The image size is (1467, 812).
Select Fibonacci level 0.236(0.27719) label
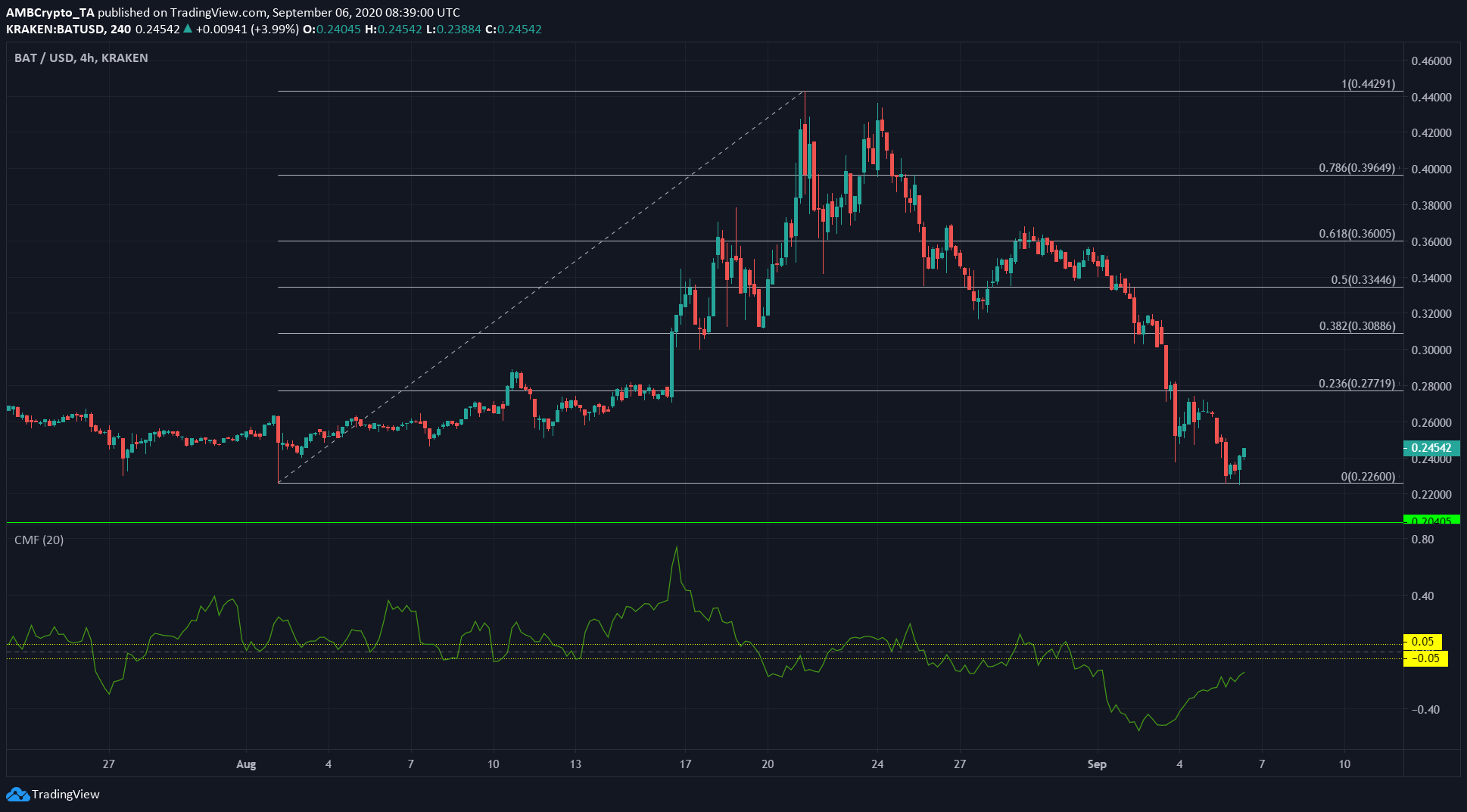[1356, 384]
